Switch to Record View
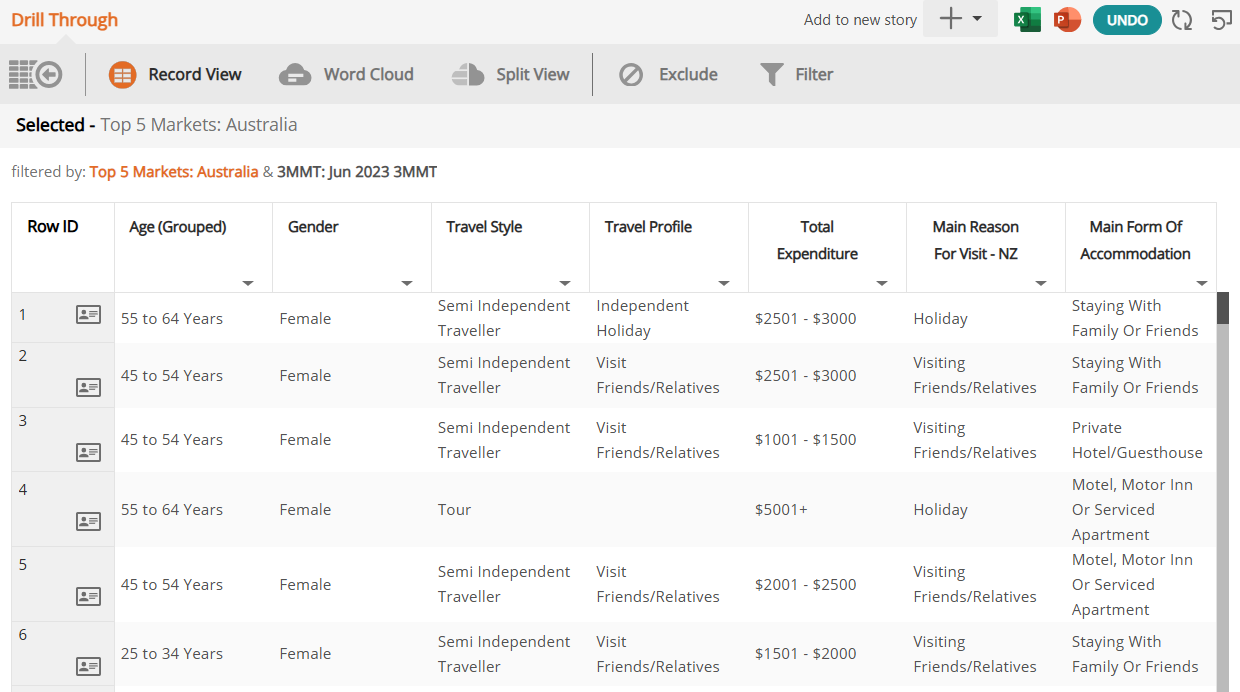Viewport: 1240px width, 692px height. tap(175, 74)
